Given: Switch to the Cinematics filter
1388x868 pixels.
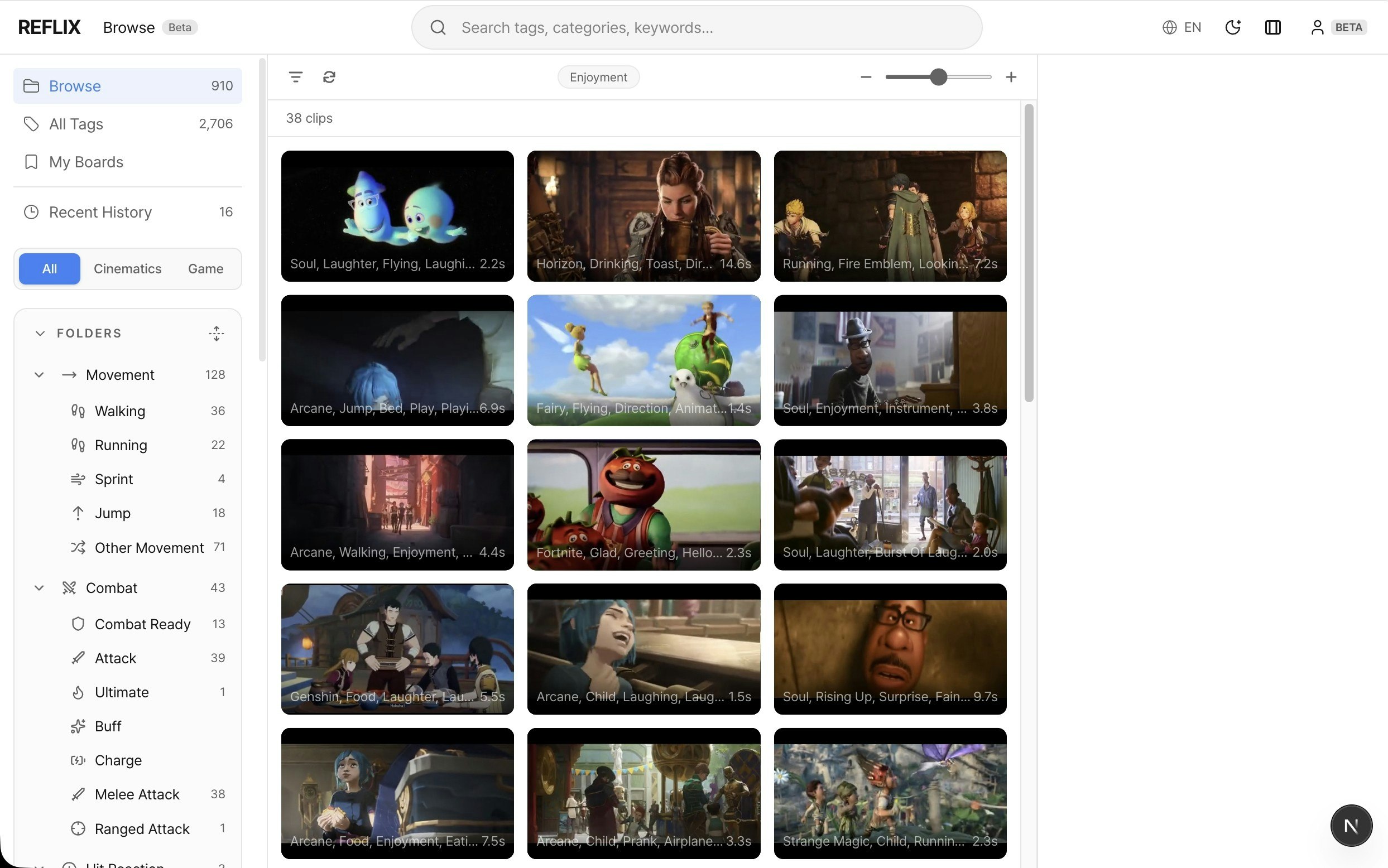Looking at the screenshot, I should pyautogui.click(x=127, y=268).
